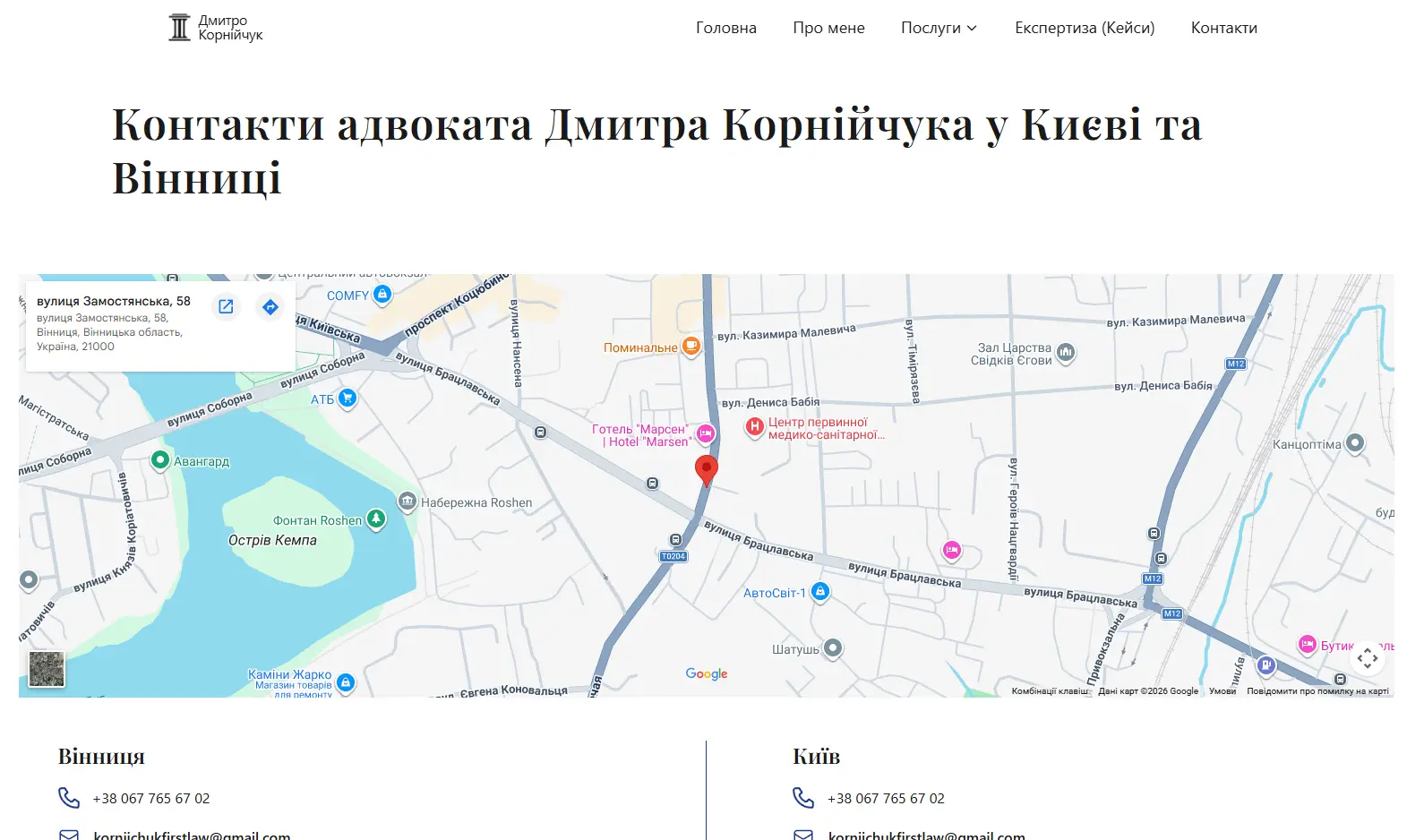Expand the Послуги dropdown menu

[939, 28]
